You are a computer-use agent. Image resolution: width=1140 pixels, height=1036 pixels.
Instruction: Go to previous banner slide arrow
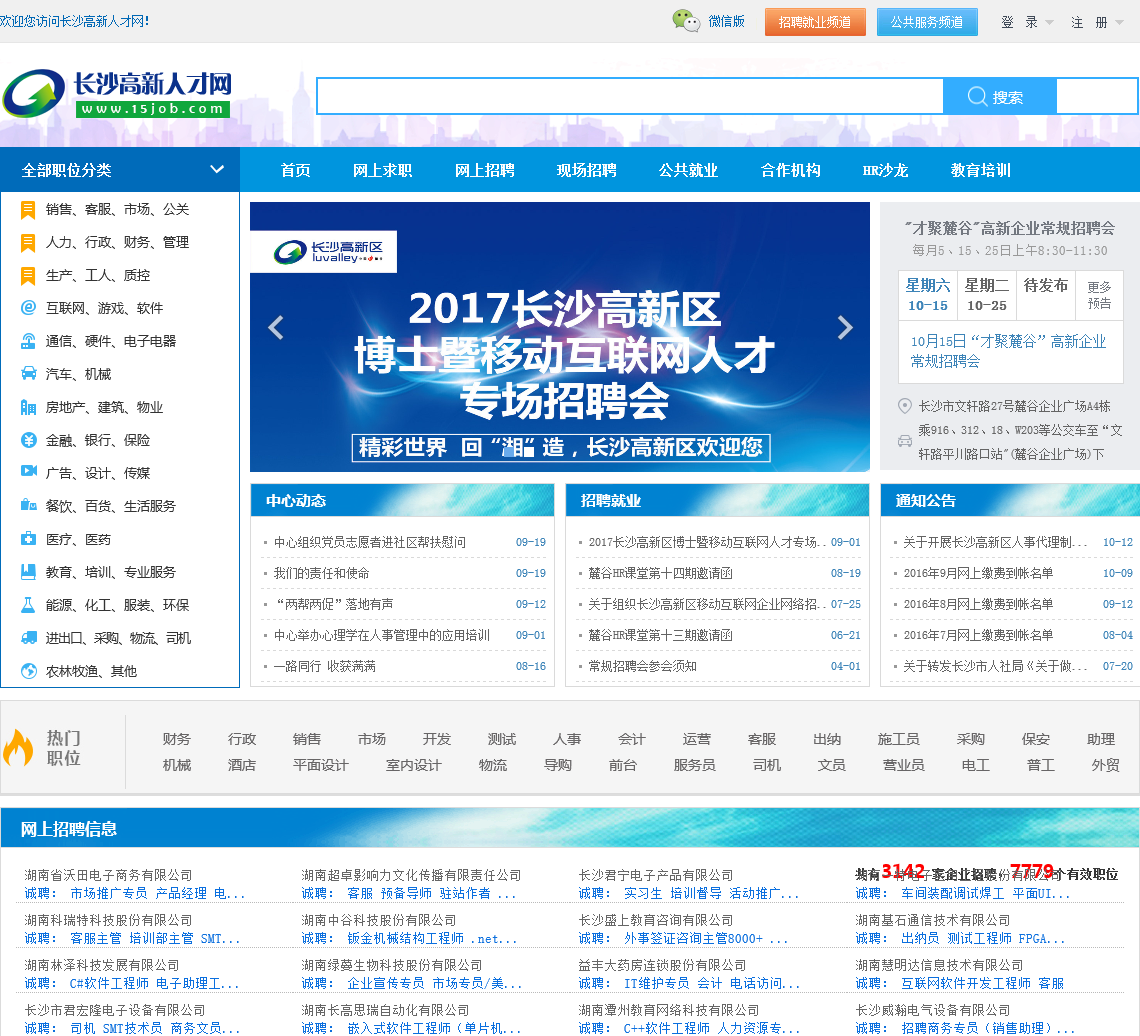click(276, 328)
